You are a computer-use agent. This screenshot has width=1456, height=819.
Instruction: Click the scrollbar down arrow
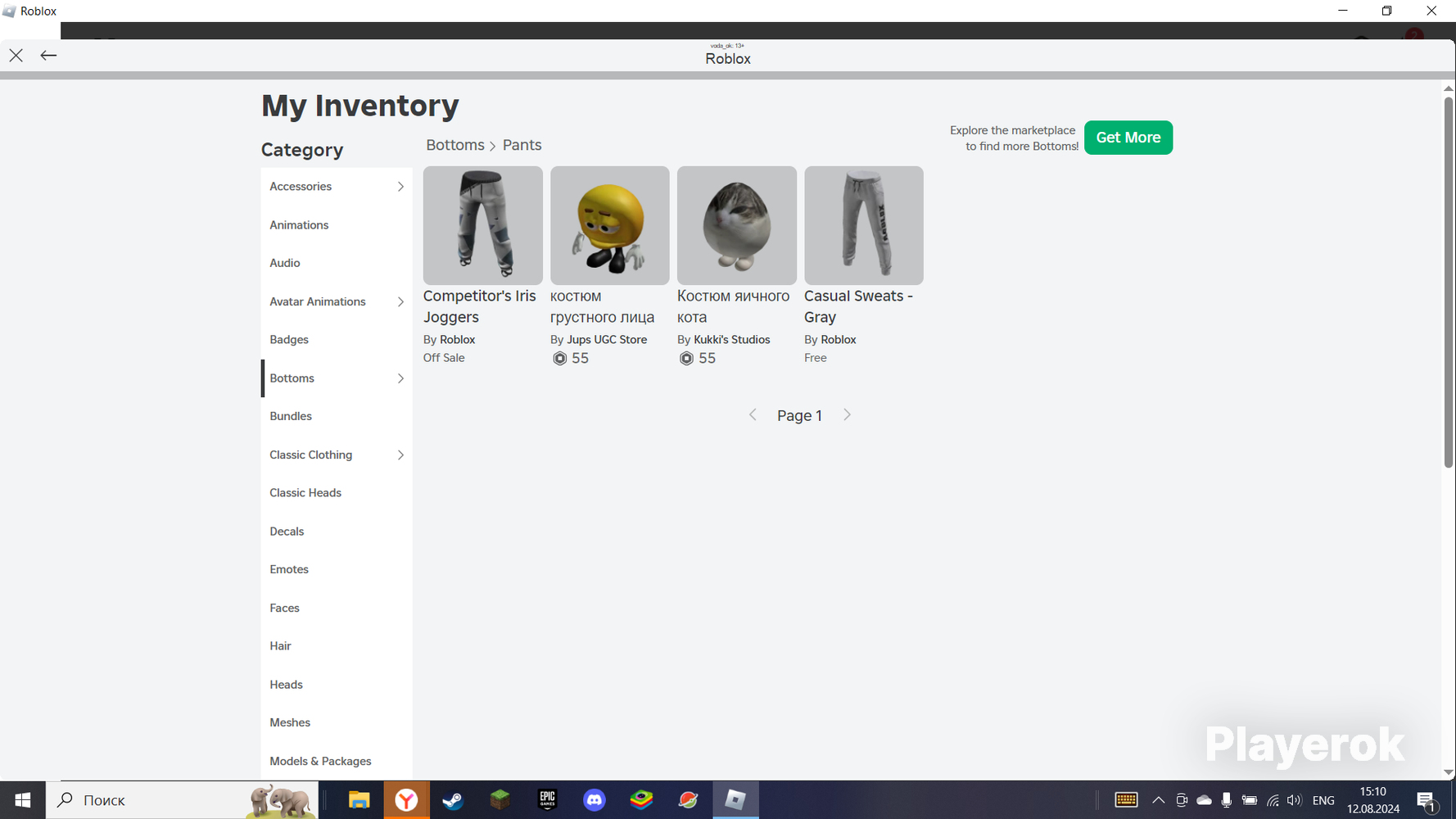(1448, 773)
